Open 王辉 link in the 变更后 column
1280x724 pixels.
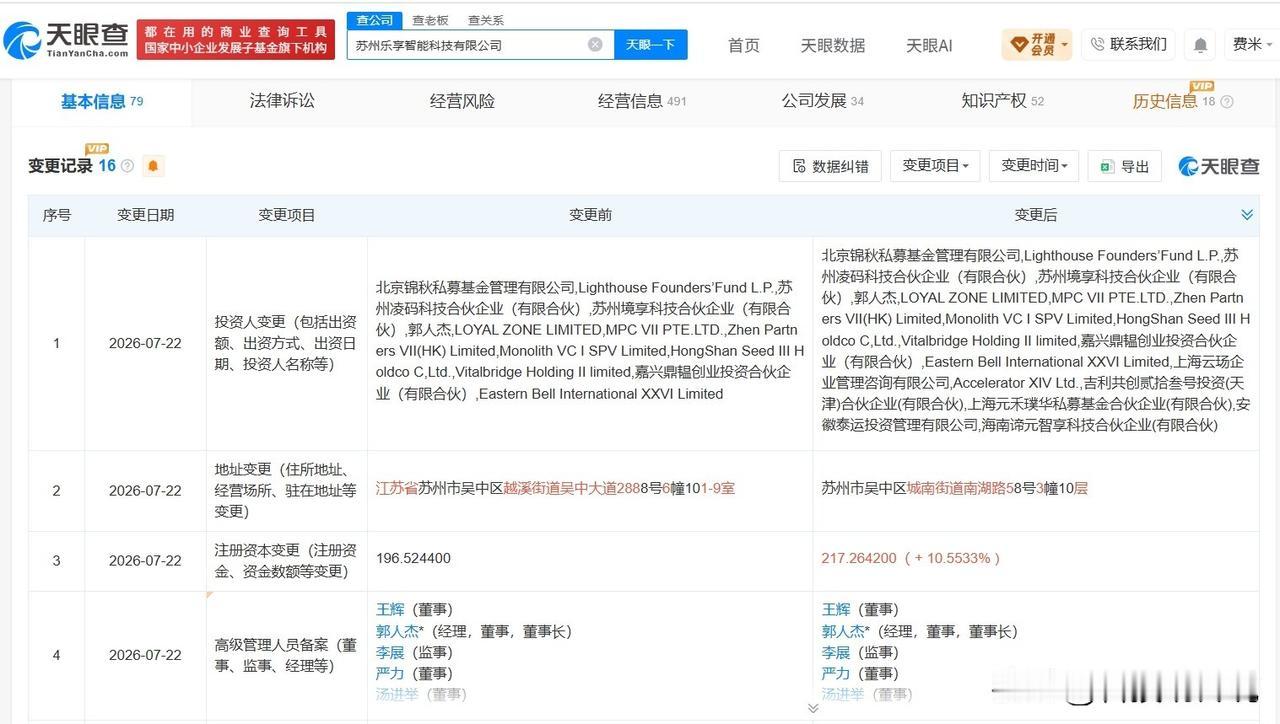coord(836,610)
